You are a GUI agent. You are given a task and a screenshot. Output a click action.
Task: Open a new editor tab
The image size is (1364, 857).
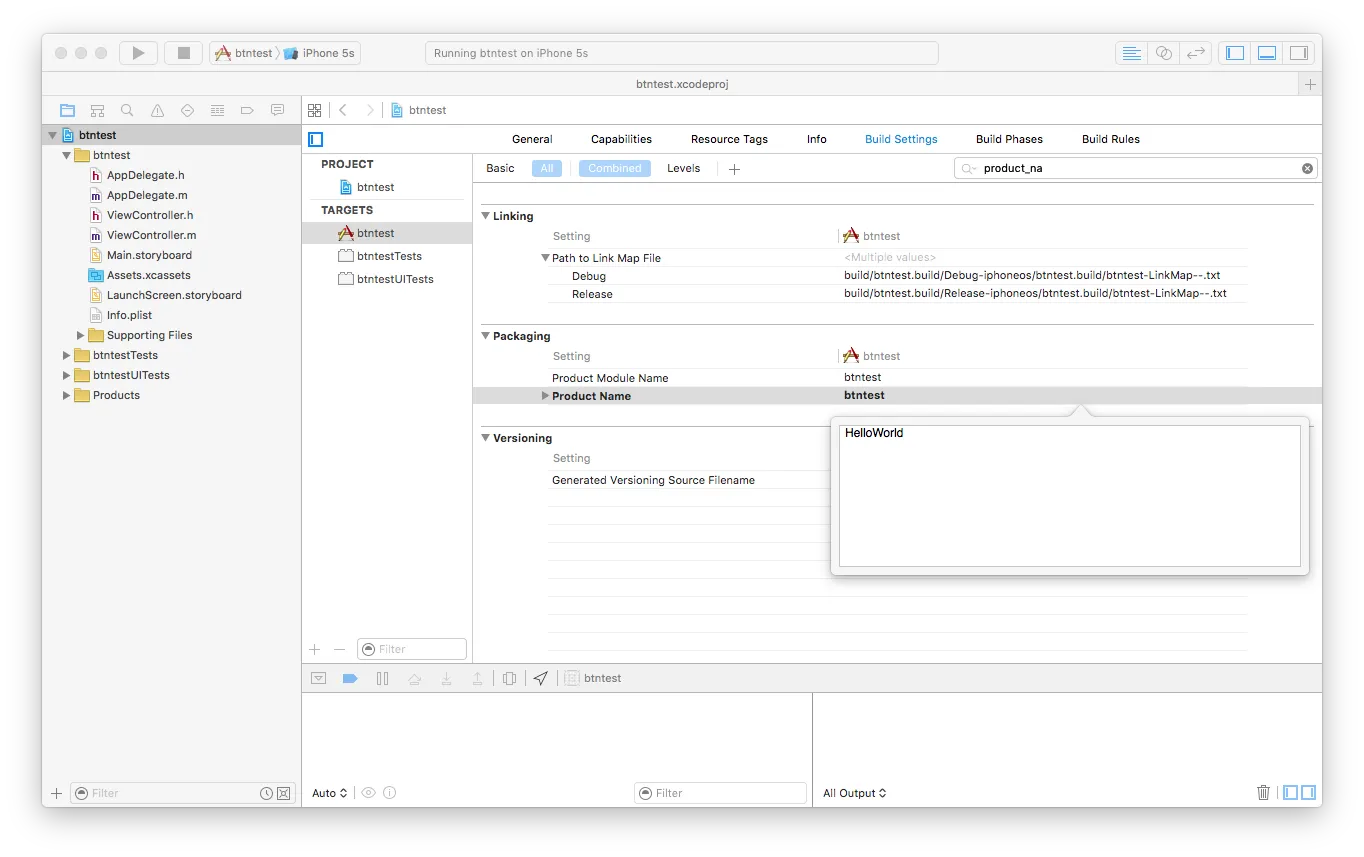click(1310, 85)
